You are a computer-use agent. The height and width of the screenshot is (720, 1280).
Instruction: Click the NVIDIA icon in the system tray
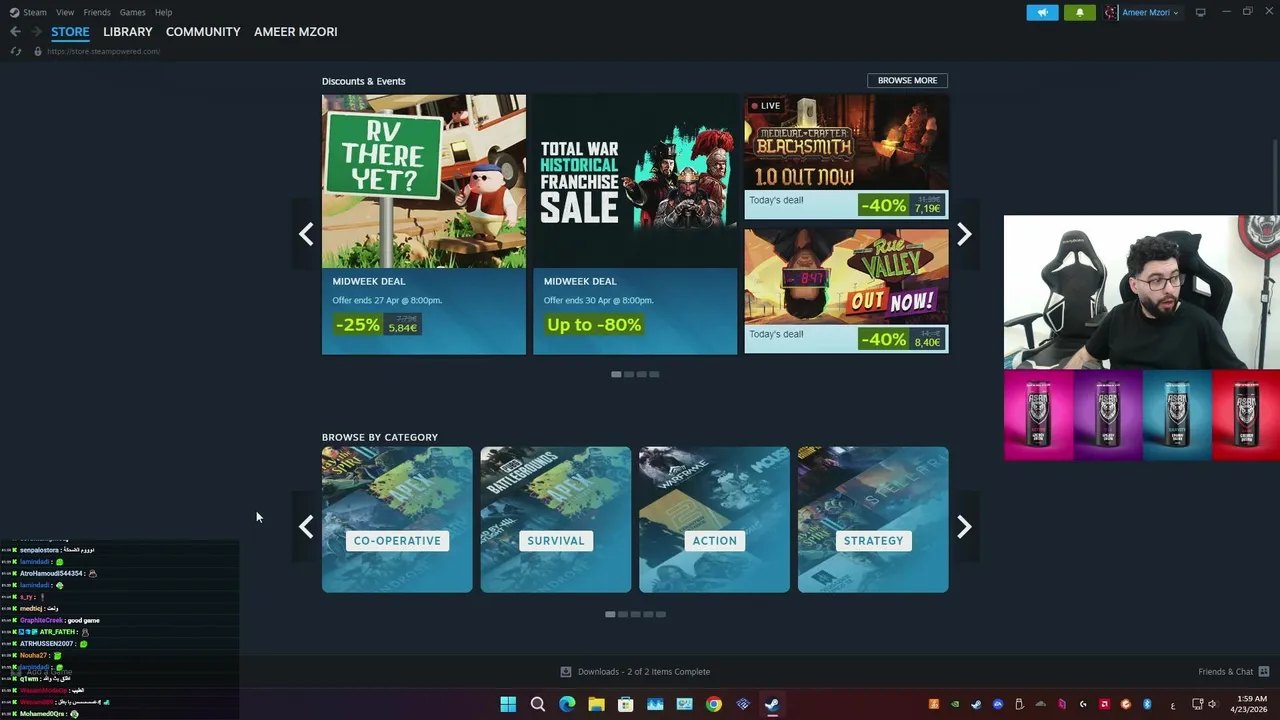point(955,704)
